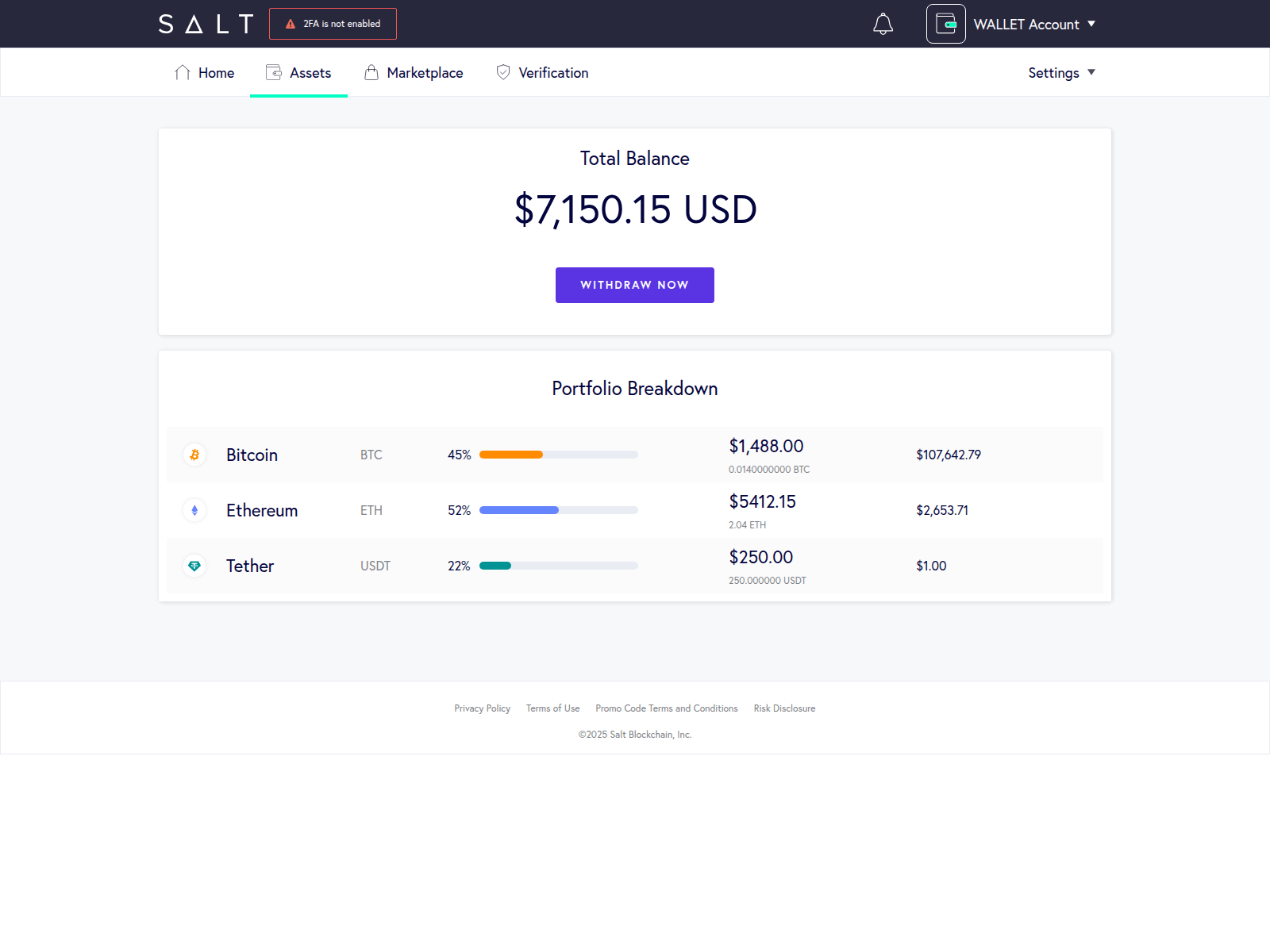Click the 2.04 ETH amount
This screenshot has height=952, width=1270.
[x=747, y=525]
